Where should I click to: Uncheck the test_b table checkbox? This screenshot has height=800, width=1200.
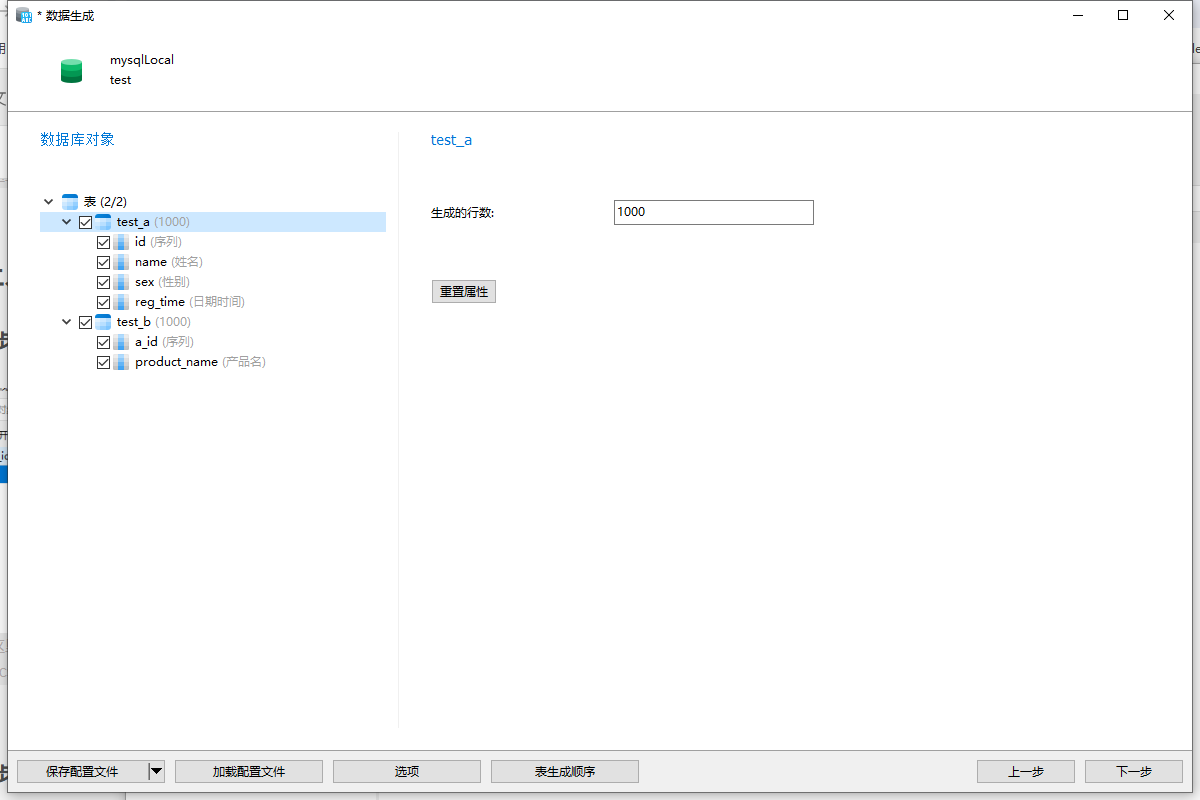coord(85,322)
